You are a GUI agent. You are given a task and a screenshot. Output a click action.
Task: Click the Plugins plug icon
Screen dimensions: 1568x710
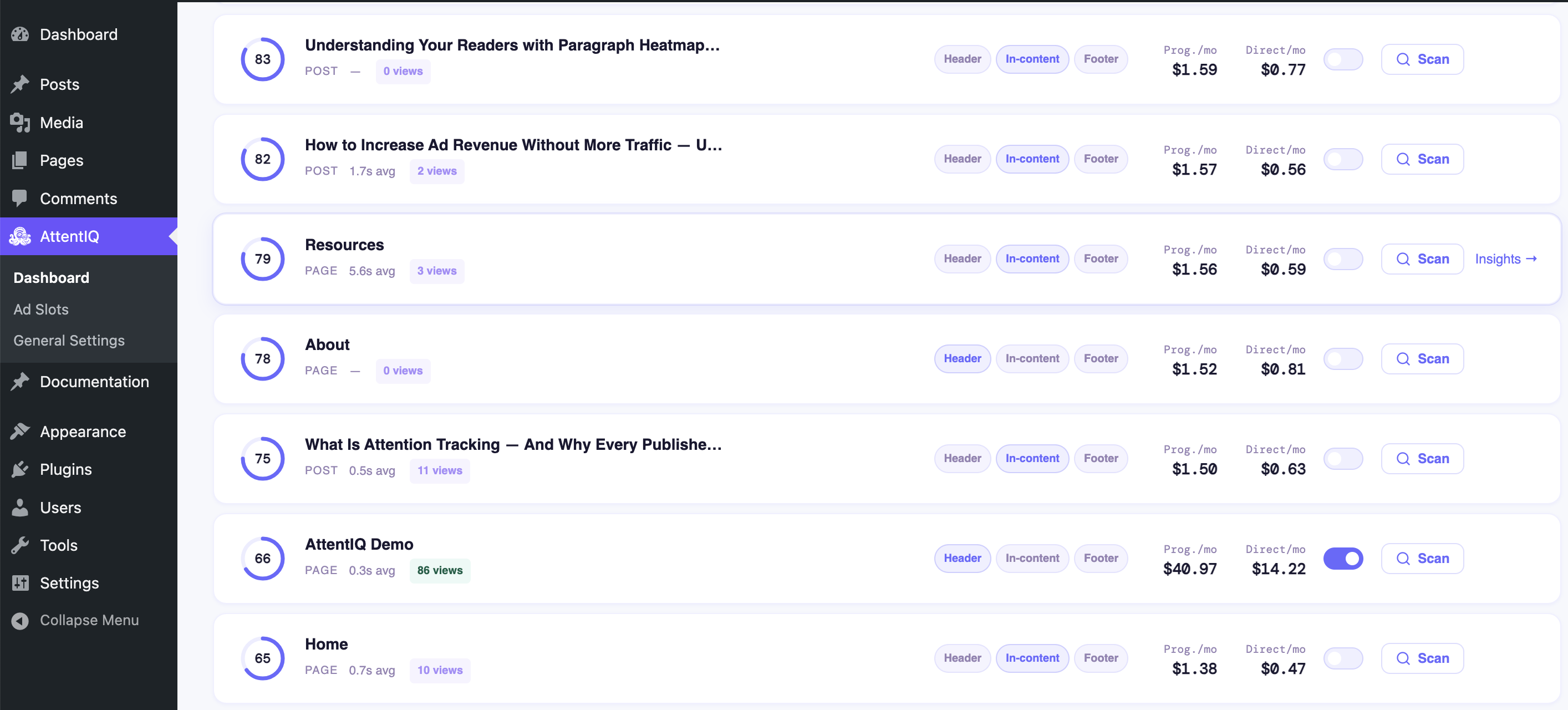point(20,469)
